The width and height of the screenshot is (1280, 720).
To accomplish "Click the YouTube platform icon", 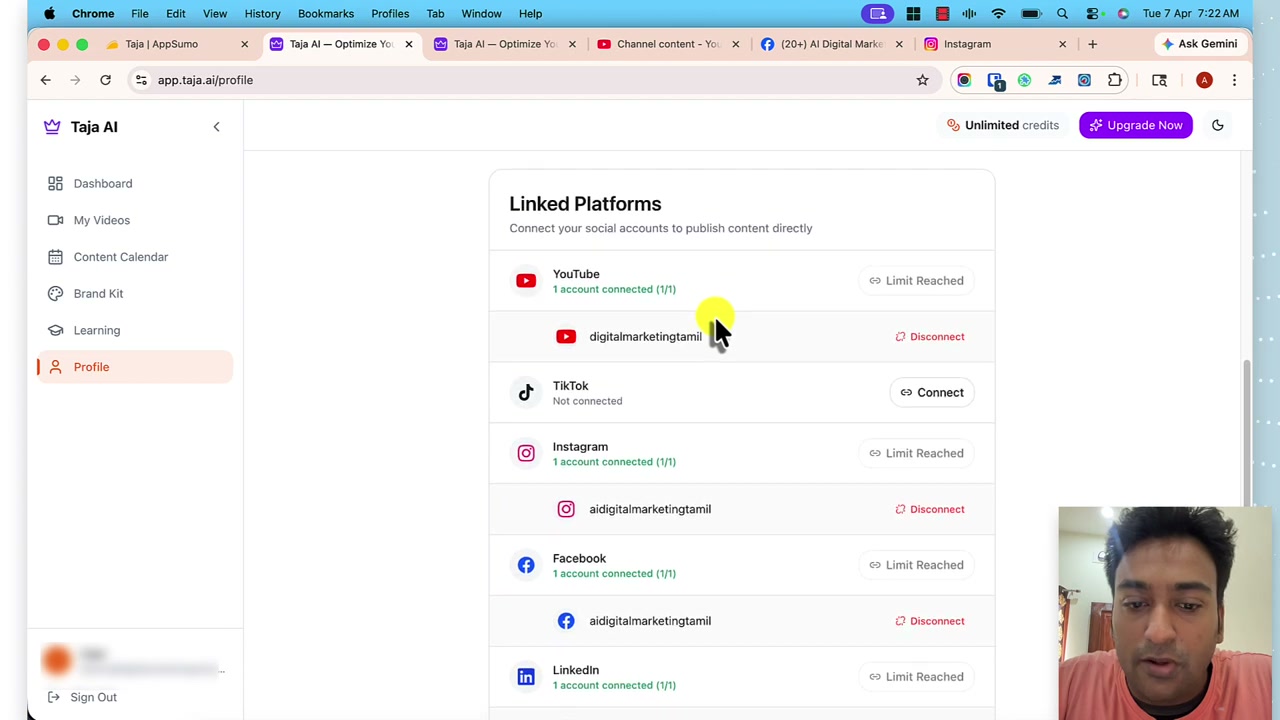I will pos(526,281).
